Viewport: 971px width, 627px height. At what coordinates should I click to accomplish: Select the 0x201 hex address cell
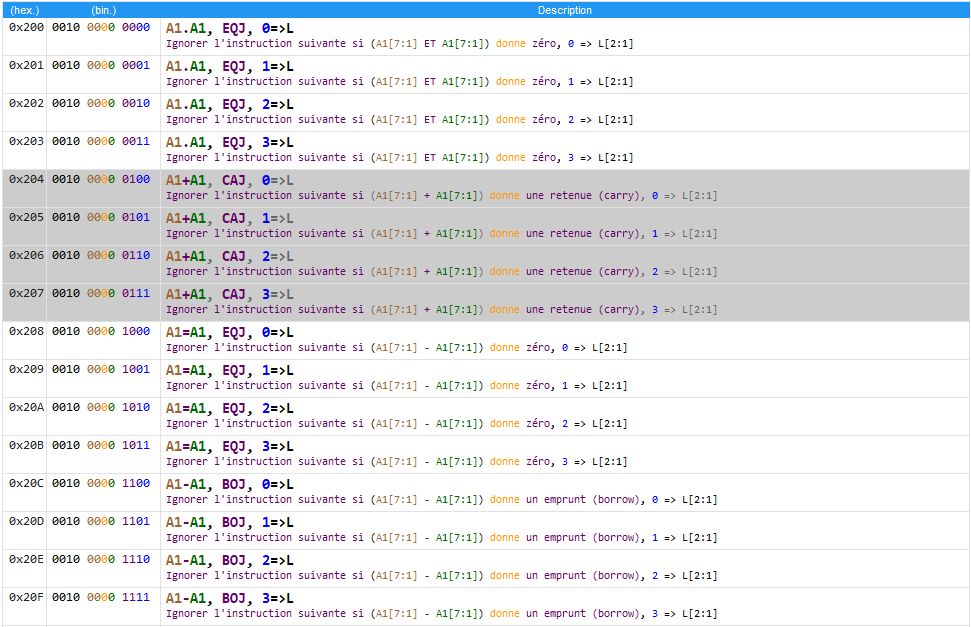pyautogui.click(x=26, y=65)
